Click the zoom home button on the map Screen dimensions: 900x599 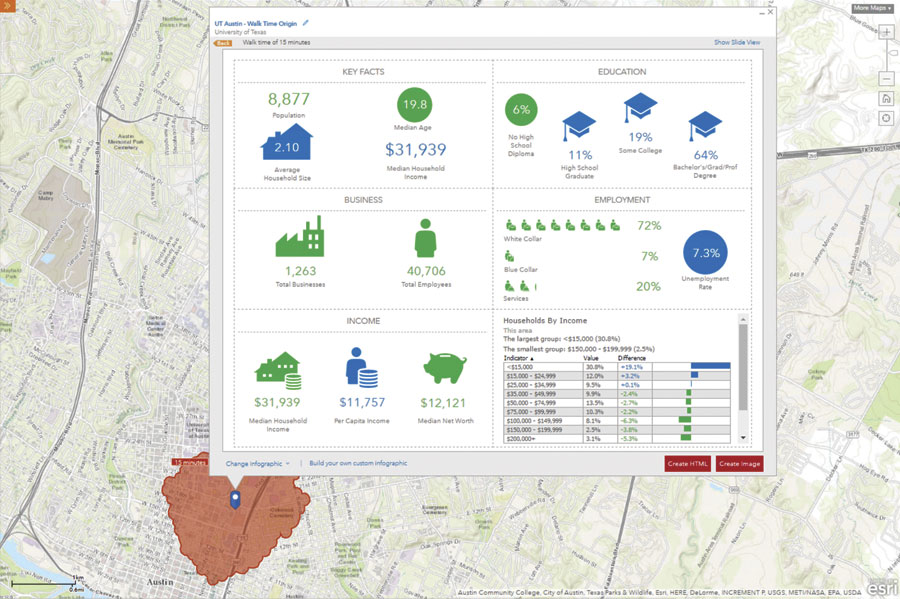point(887,98)
